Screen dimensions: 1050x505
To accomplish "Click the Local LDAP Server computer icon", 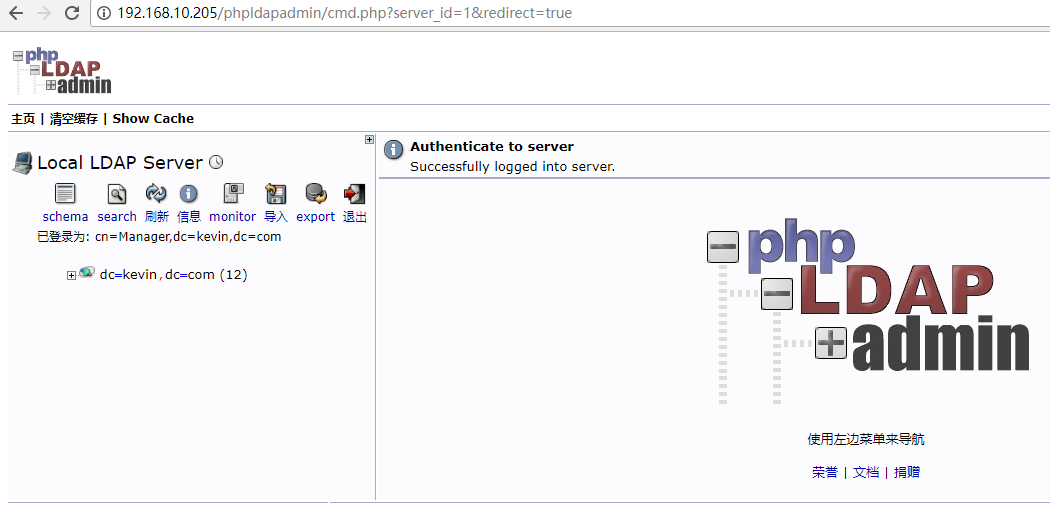I will (x=22, y=163).
